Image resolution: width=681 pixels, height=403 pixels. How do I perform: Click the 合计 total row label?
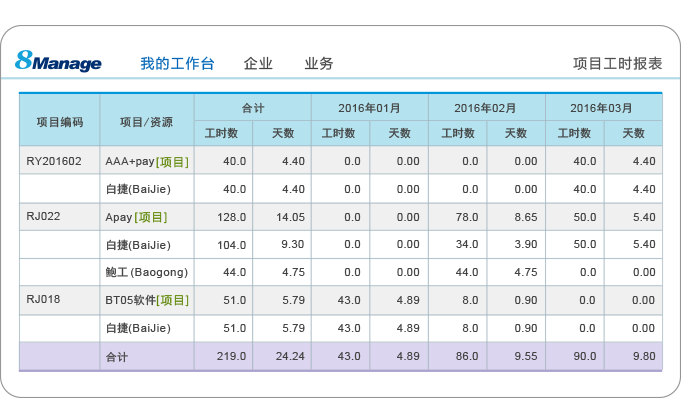tap(116, 356)
